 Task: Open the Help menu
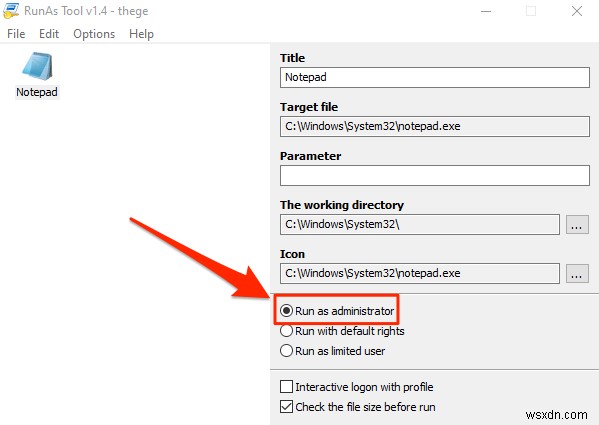(x=141, y=34)
